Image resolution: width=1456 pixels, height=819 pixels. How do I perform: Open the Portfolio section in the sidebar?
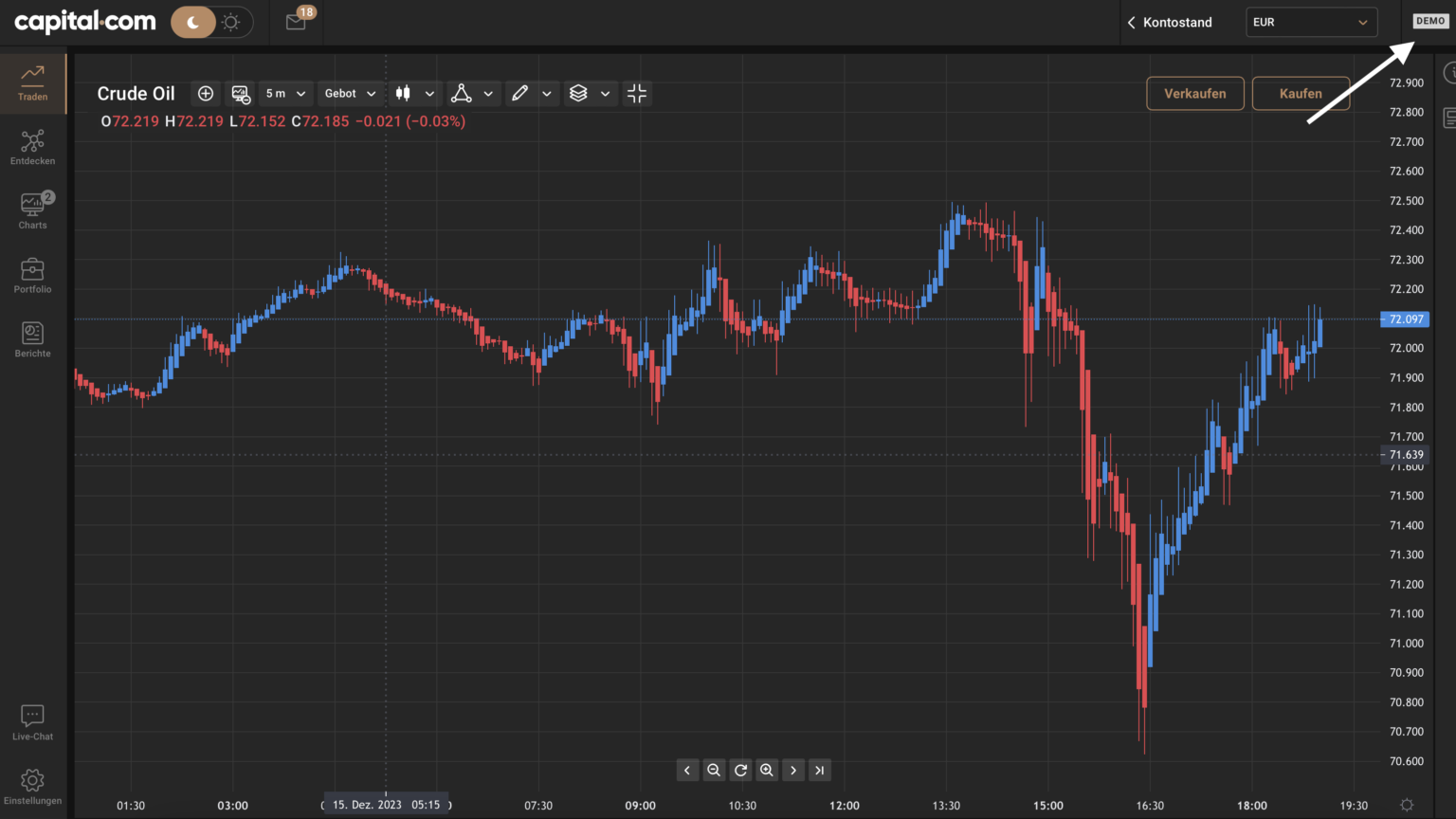pyautogui.click(x=32, y=275)
